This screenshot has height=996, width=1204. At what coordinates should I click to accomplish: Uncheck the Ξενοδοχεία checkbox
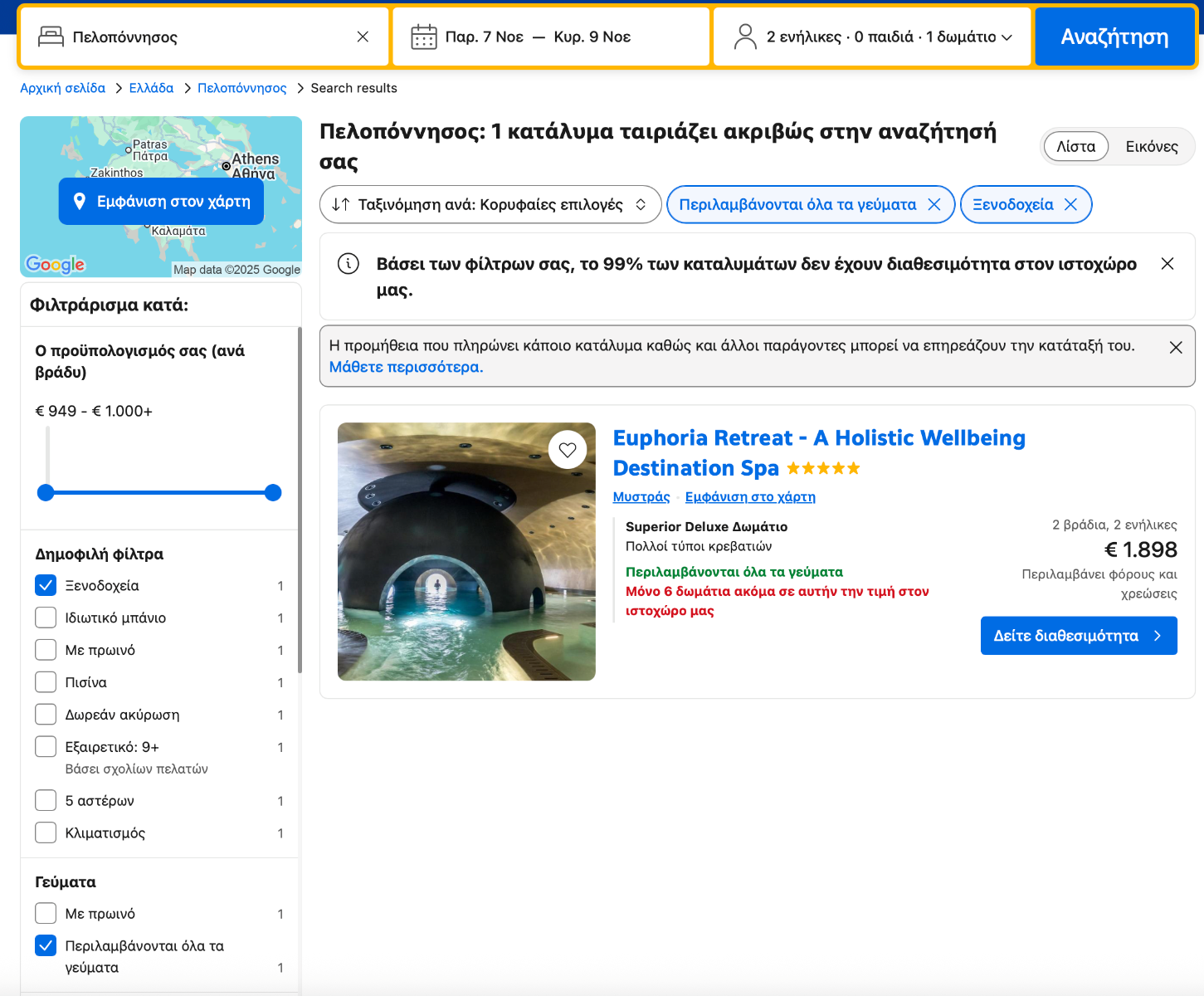46,585
